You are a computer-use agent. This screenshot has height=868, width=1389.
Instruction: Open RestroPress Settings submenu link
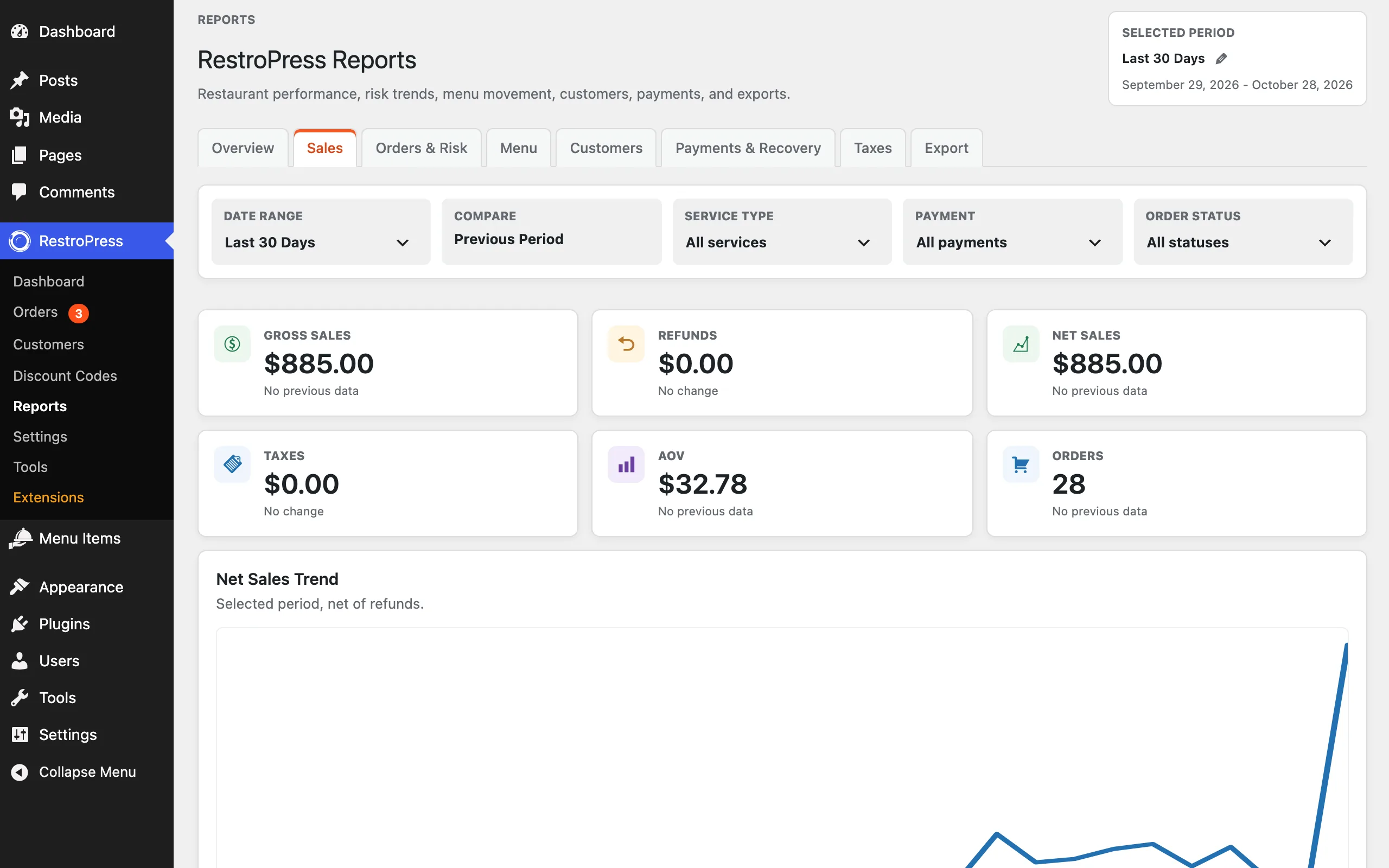pyautogui.click(x=40, y=436)
